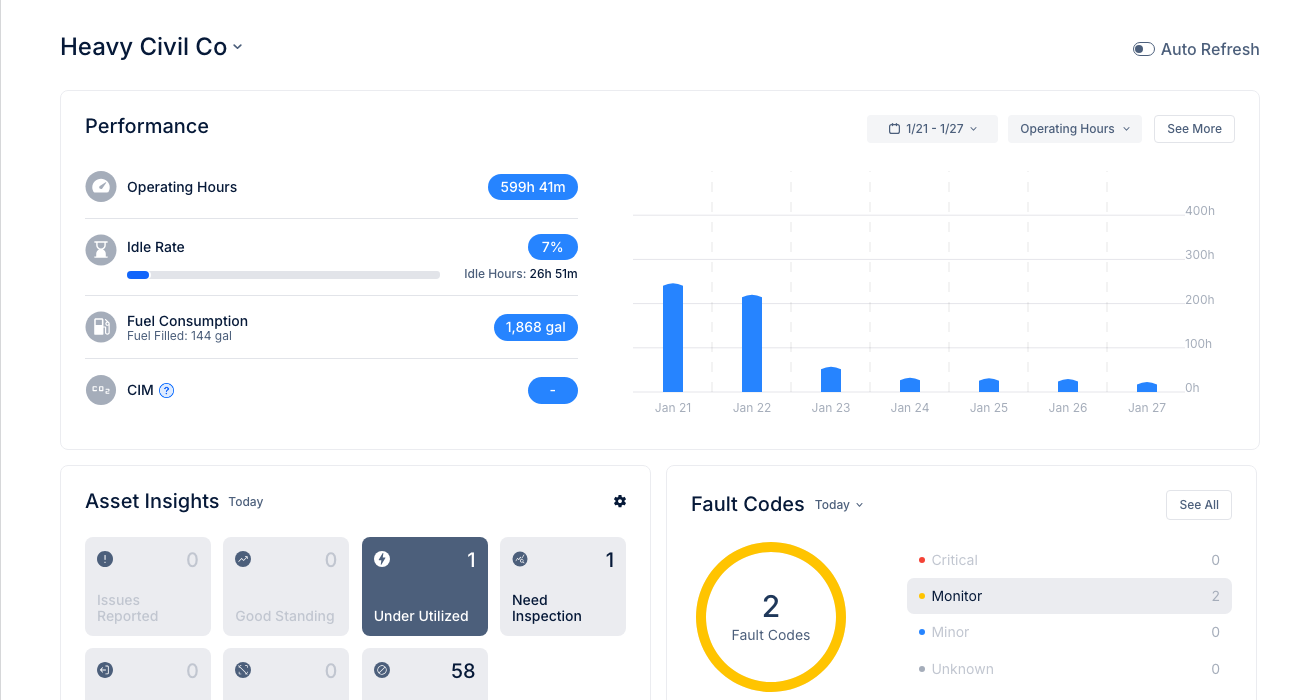Screen dimensions: 1310x700
Task: Click the See More button in Performance
Action: pyautogui.click(x=1194, y=129)
